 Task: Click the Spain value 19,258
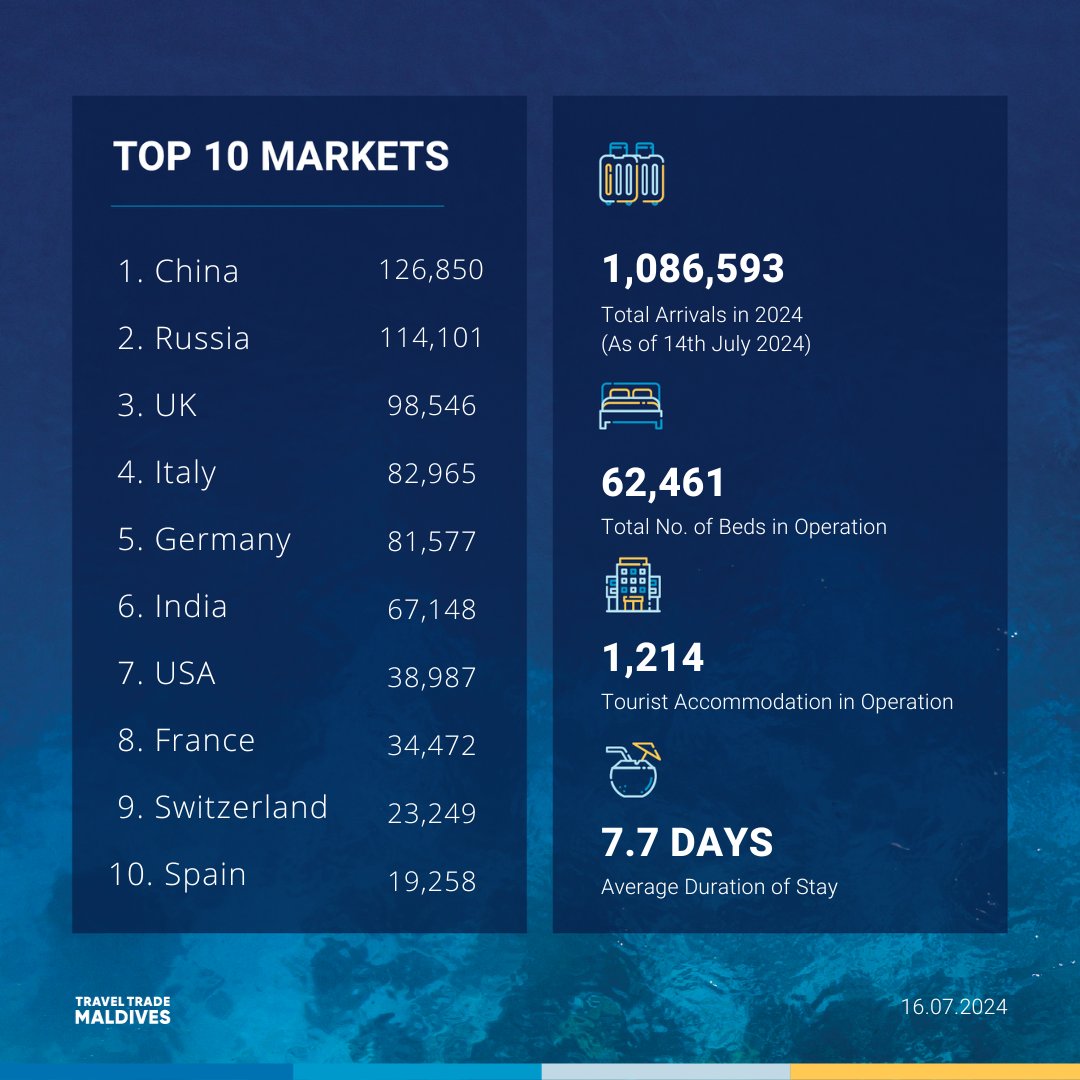(x=432, y=882)
